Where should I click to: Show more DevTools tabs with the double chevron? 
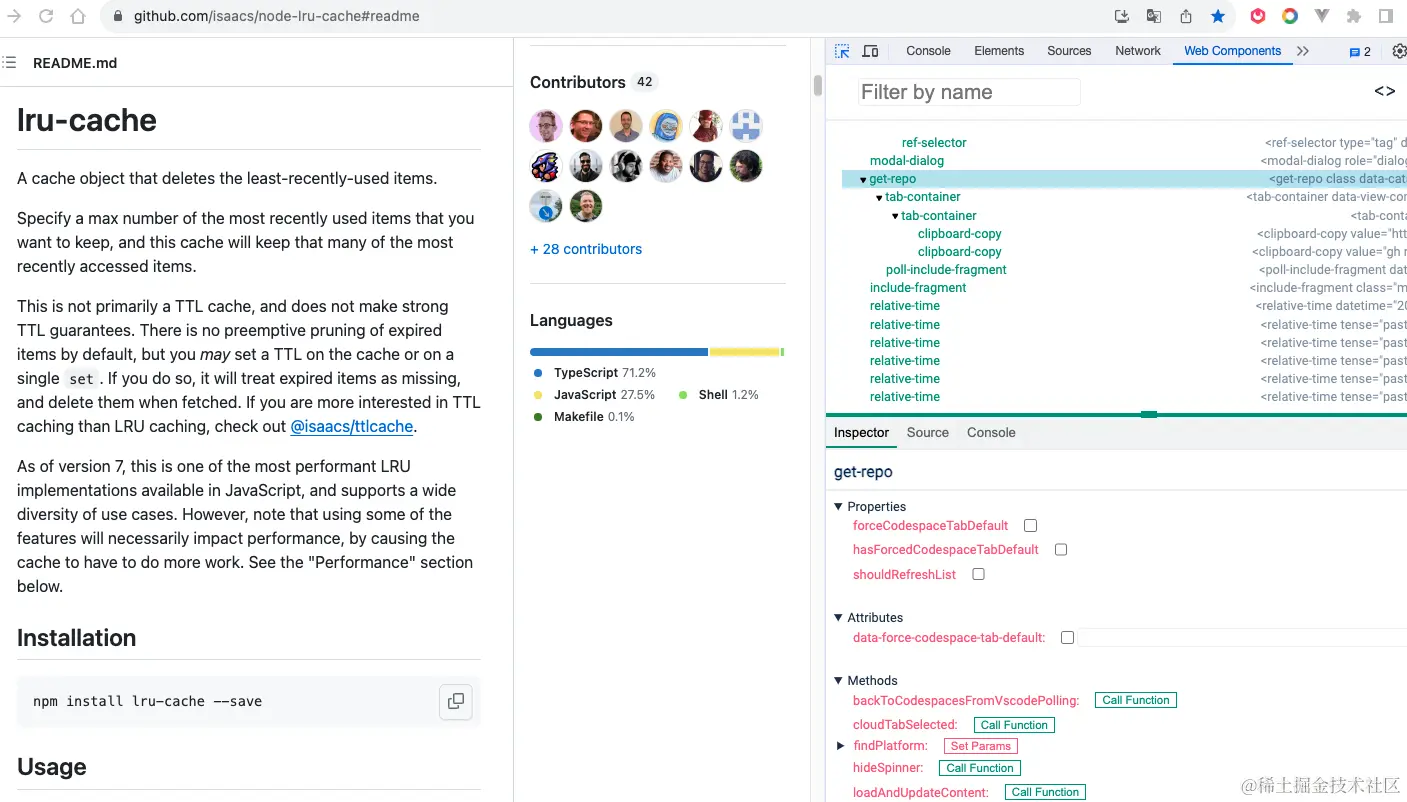point(1302,51)
